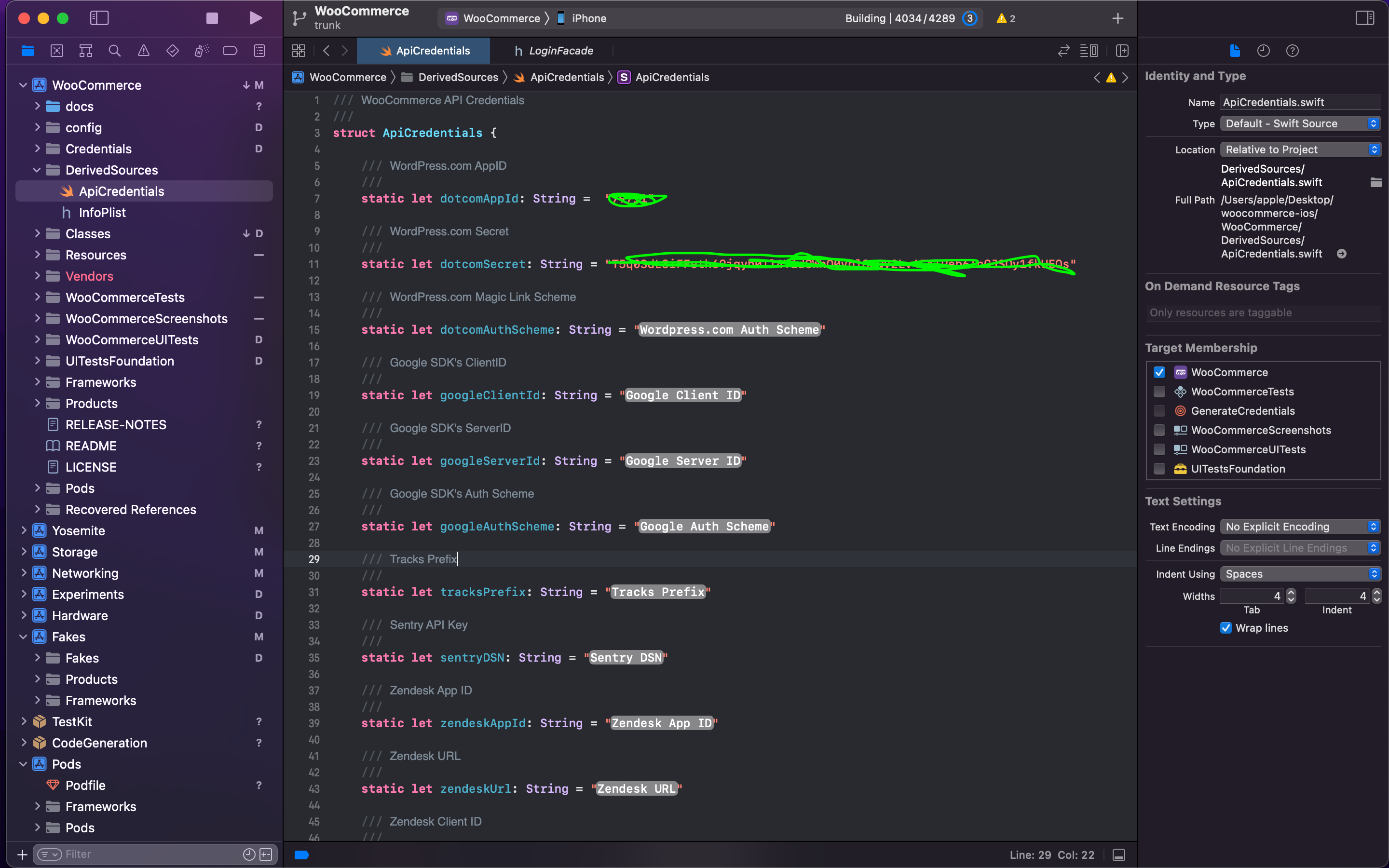Viewport: 1389px width, 868px height.
Task: Click the 2 warnings indicator in toolbar
Action: click(1005, 18)
